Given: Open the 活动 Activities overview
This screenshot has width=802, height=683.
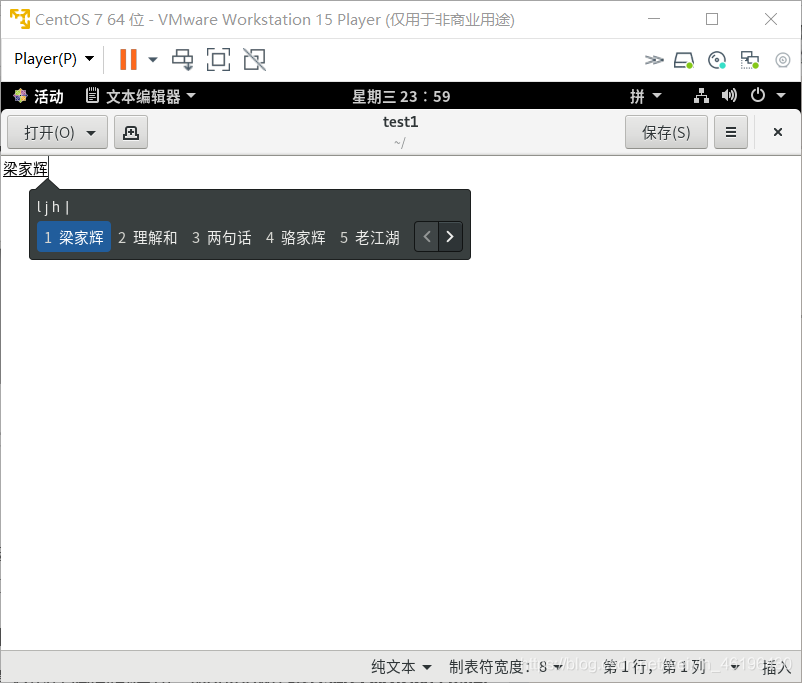Looking at the screenshot, I should coord(38,96).
